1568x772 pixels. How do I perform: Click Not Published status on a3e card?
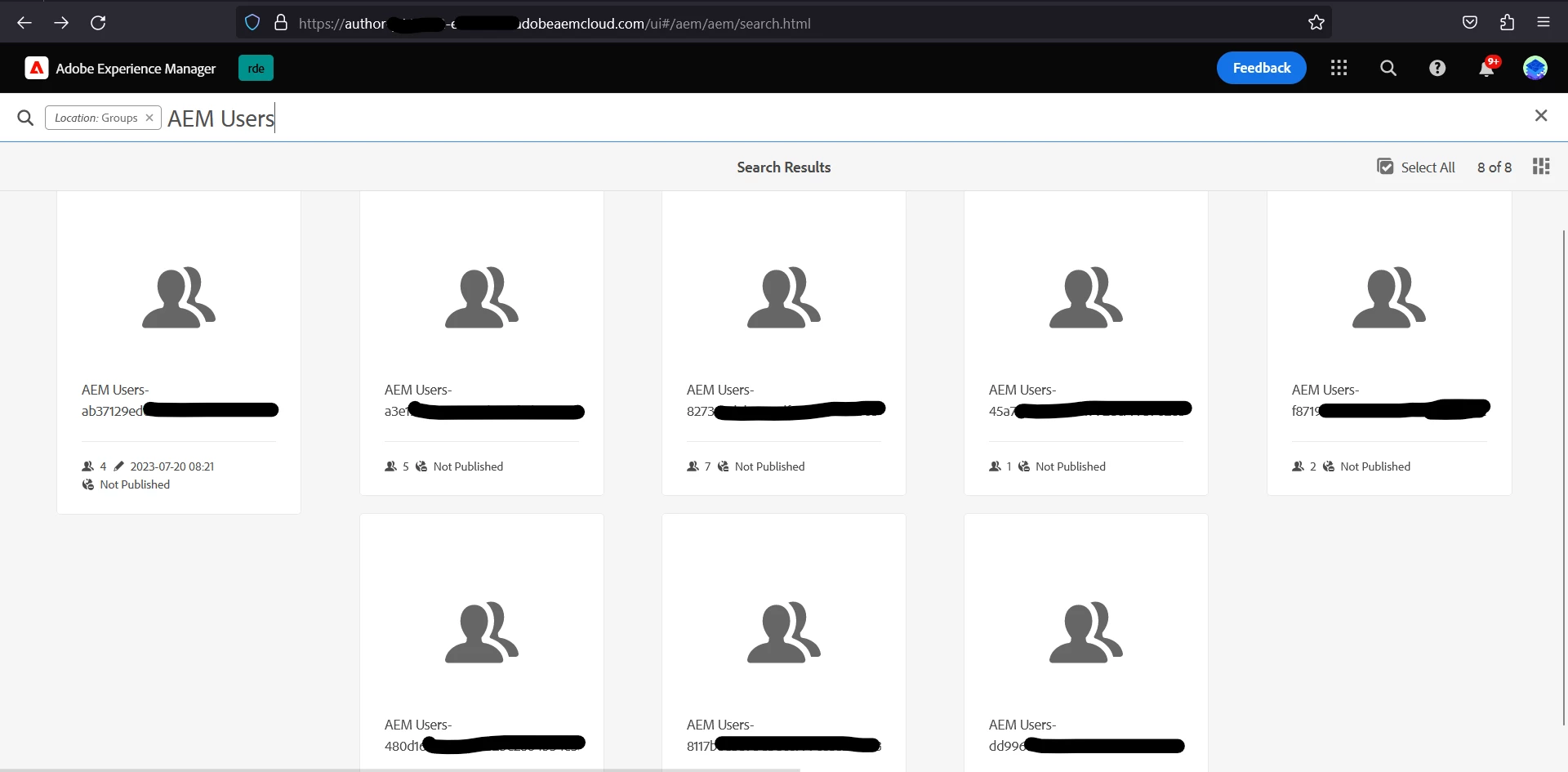pos(468,466)
